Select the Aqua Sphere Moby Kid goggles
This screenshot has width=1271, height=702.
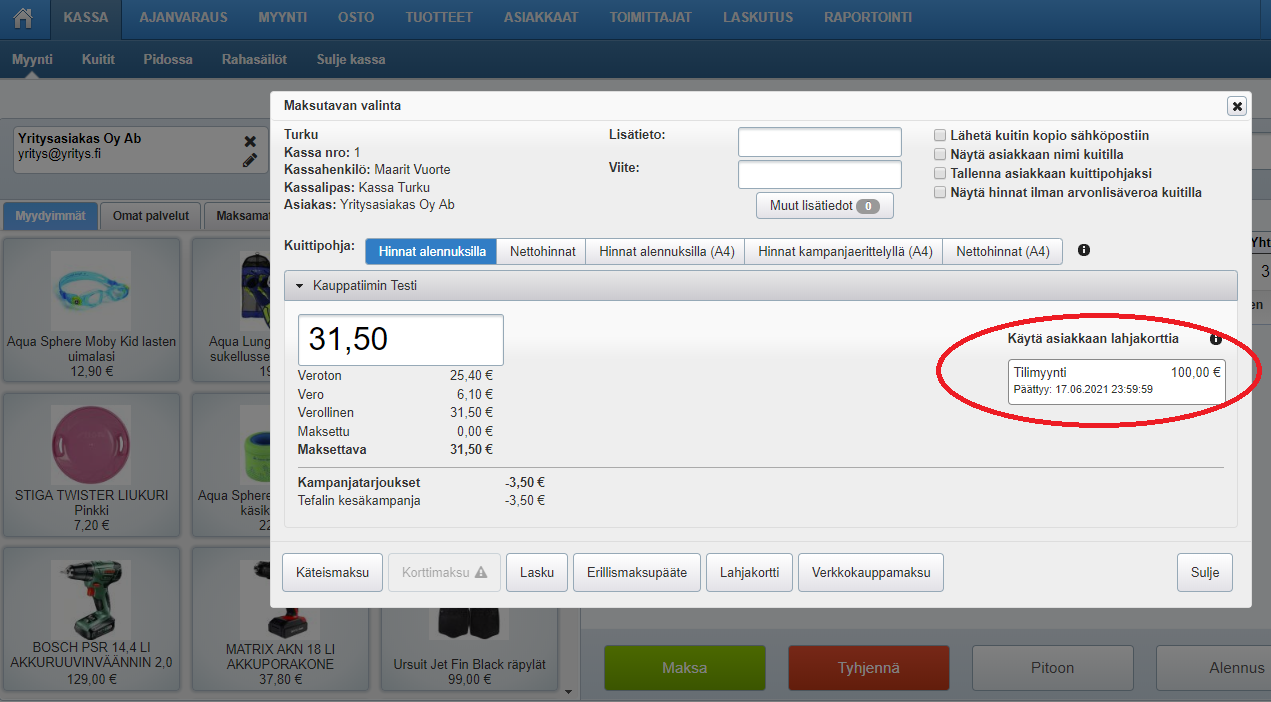[91, 291]
